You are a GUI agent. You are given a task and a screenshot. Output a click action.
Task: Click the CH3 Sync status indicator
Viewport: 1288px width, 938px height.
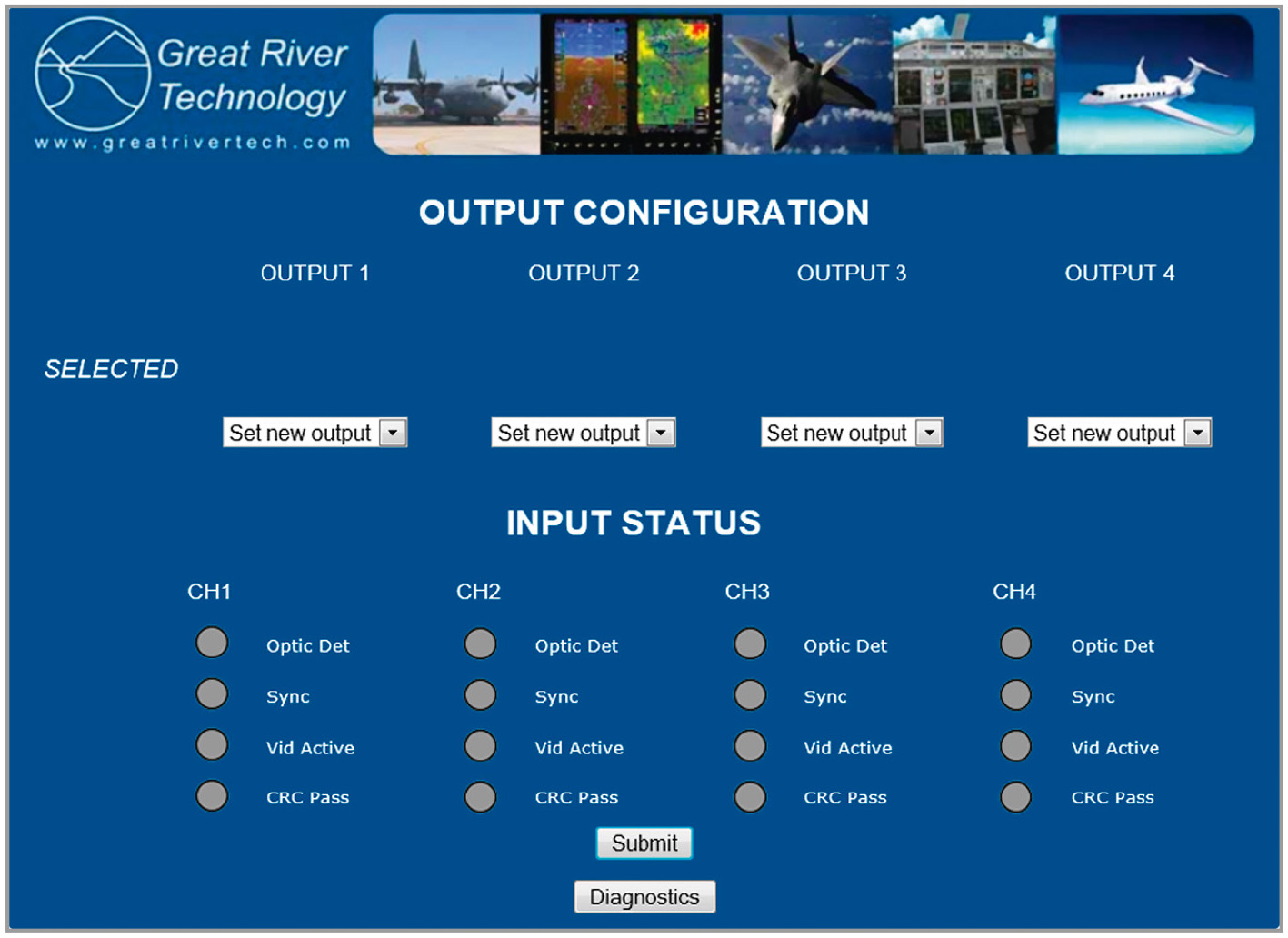point(750,695)
